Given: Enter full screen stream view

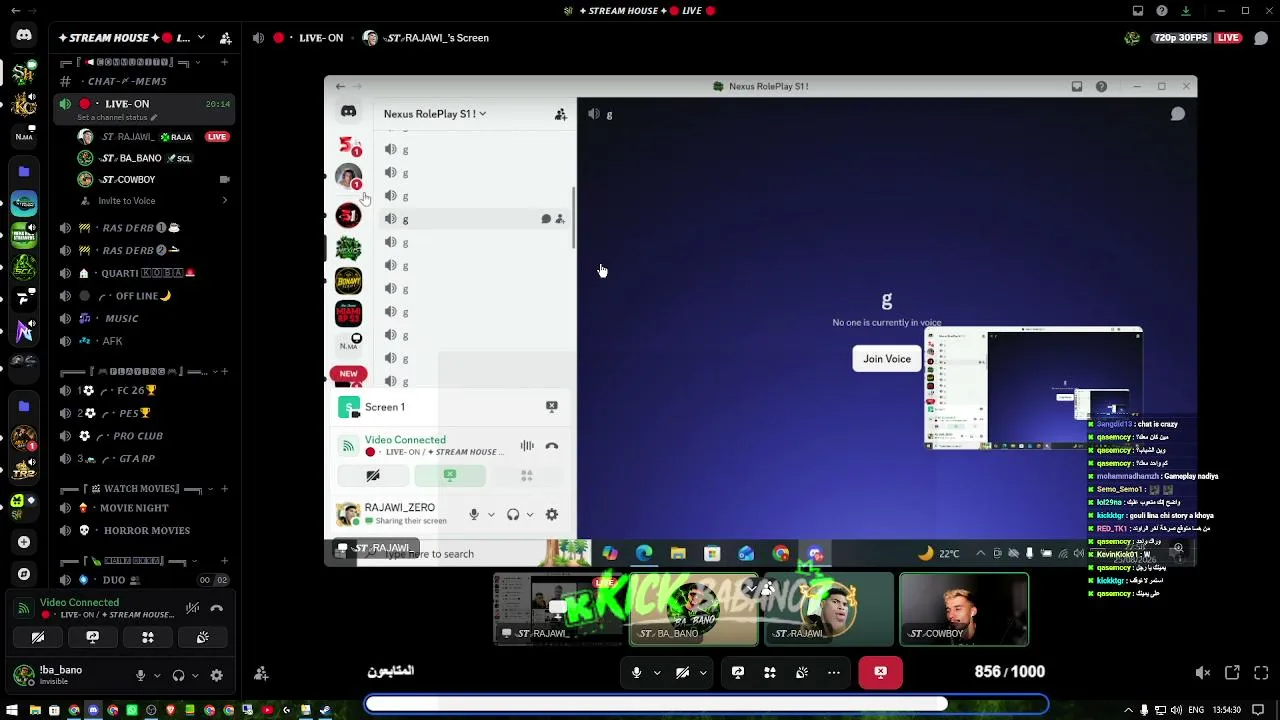Looking at the screenshot, I should (x=1261, y=673).
